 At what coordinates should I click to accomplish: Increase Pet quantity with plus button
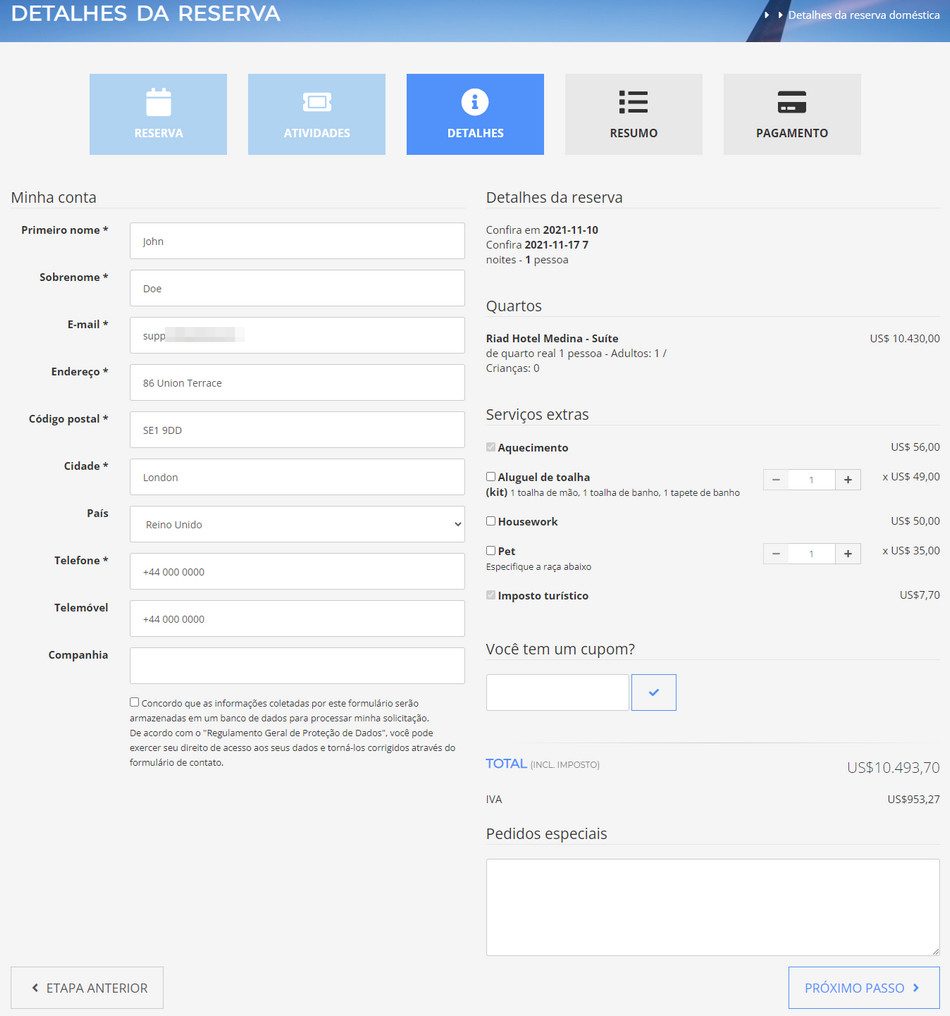(847, 554)
